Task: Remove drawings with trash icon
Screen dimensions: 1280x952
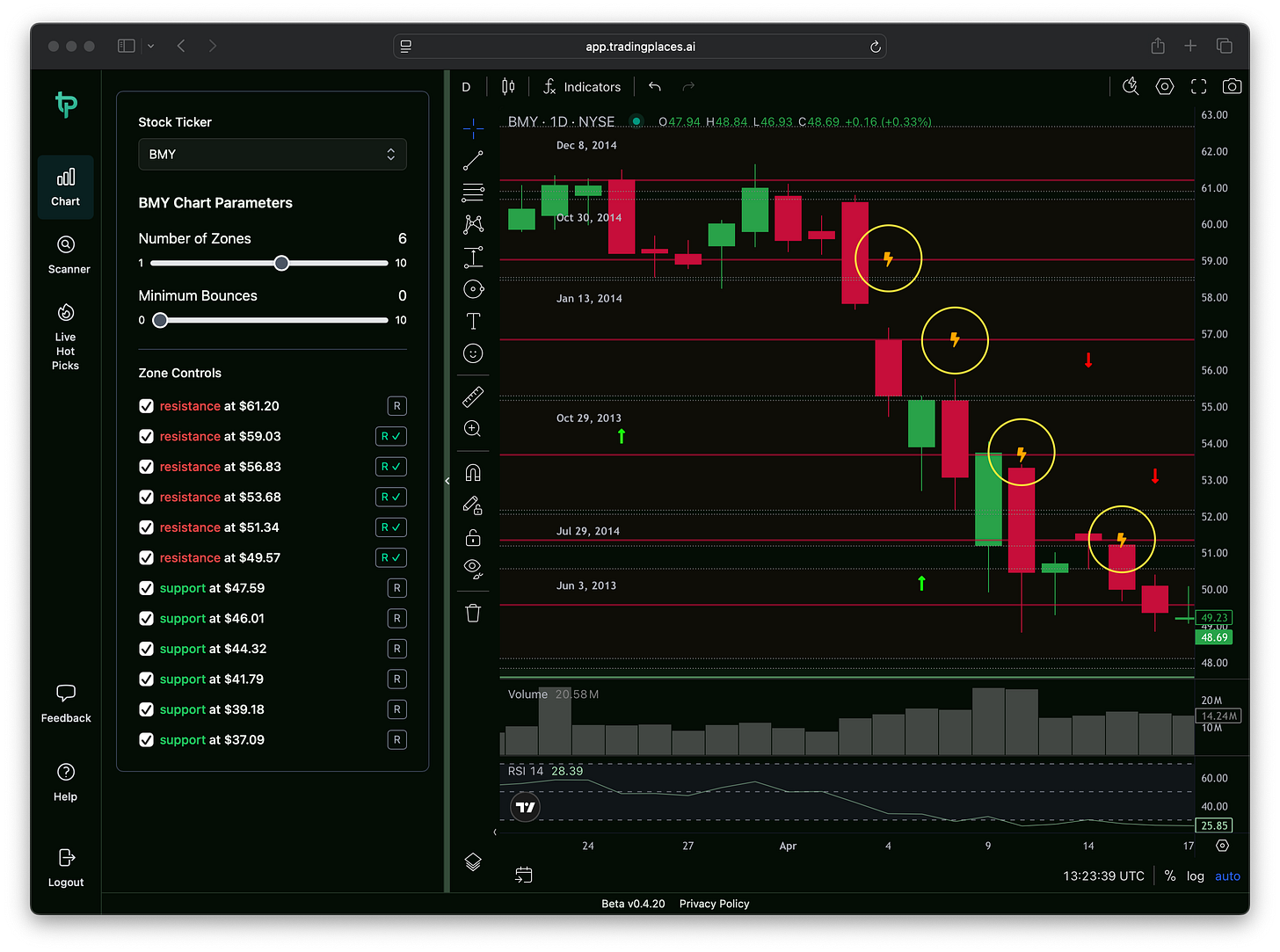Action: click(x=473, y=613)
